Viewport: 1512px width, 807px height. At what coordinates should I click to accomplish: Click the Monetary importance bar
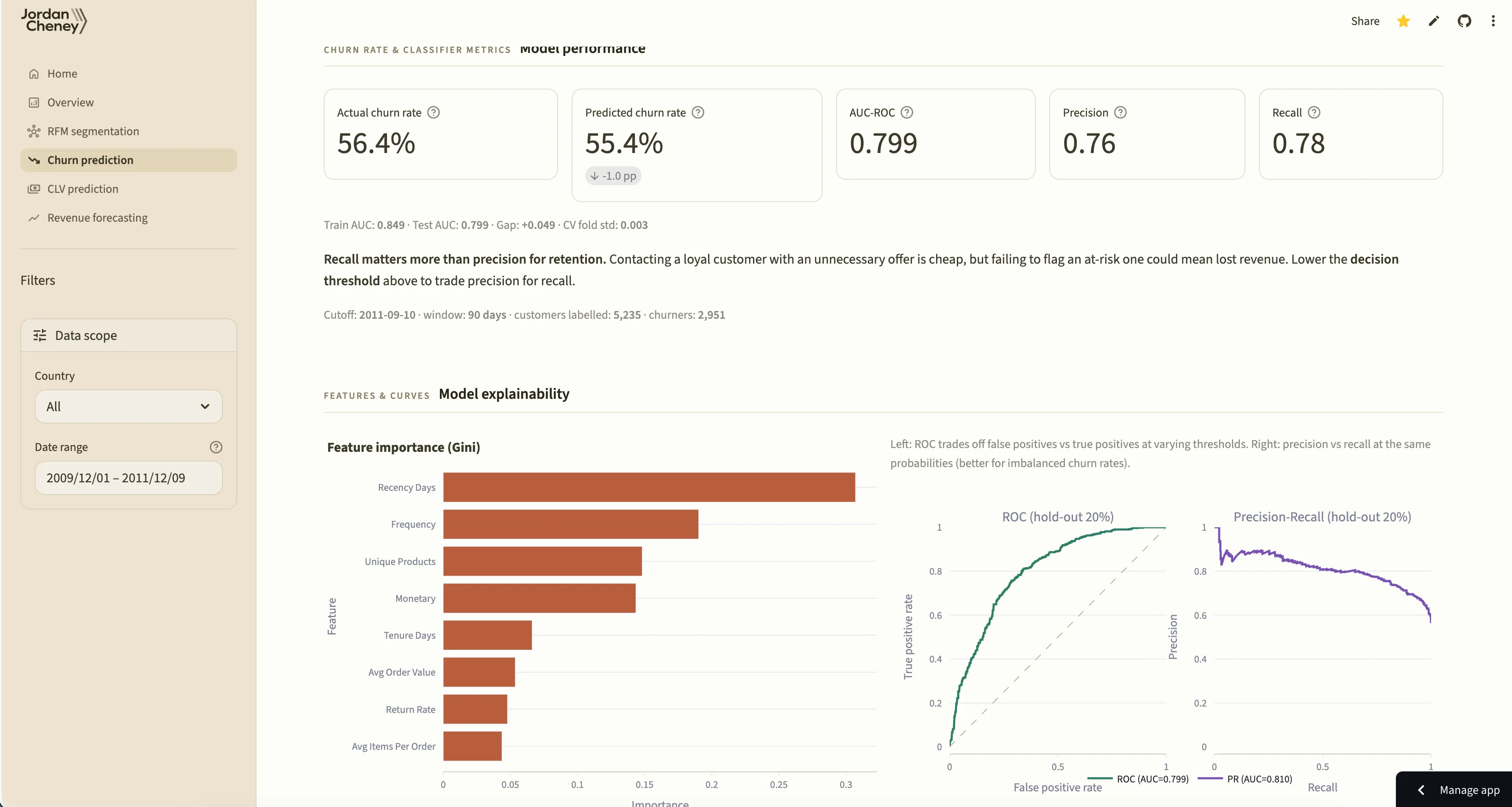pos(539,598)
